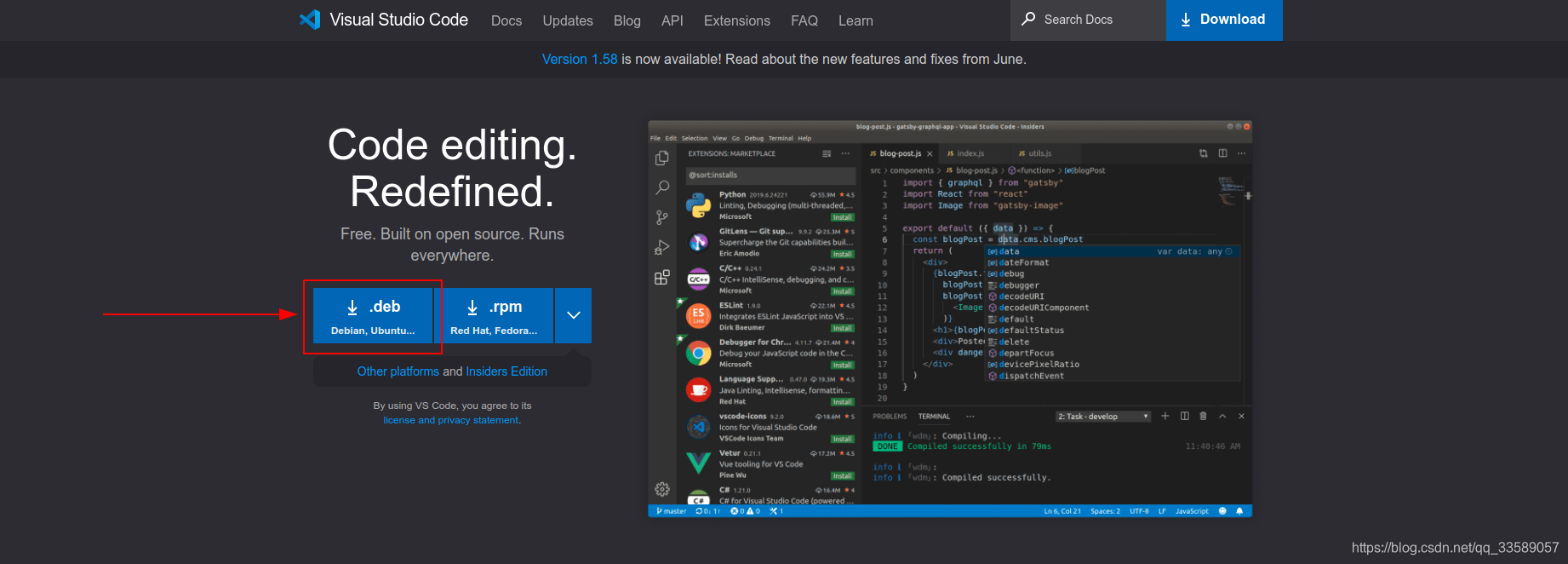Image resolution: width=1568 pixels, height=564 pixels.
Task: Click the new terminal plus icon
Action: pyautogui.click(x=1165, y=416)
